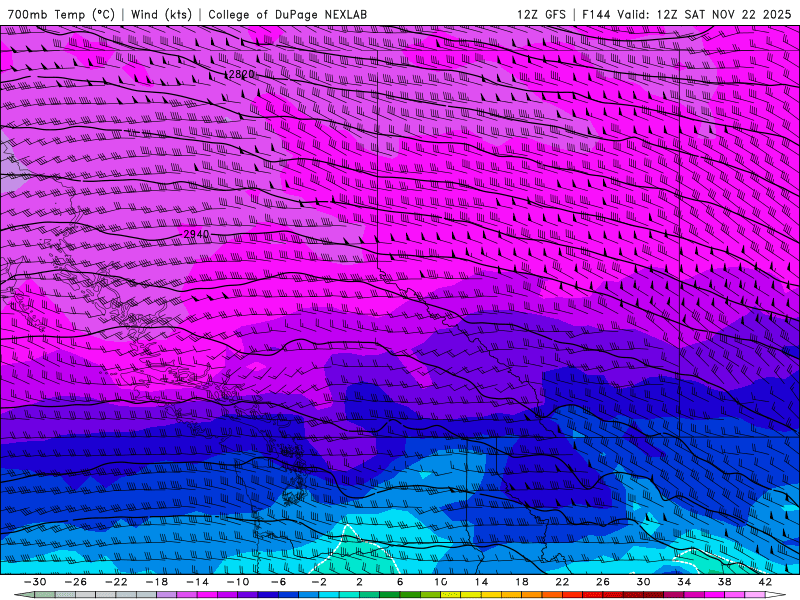800x600 pixels.
Task: Click the "Wind (kts)" header label
Action: (x=161, y=15)
